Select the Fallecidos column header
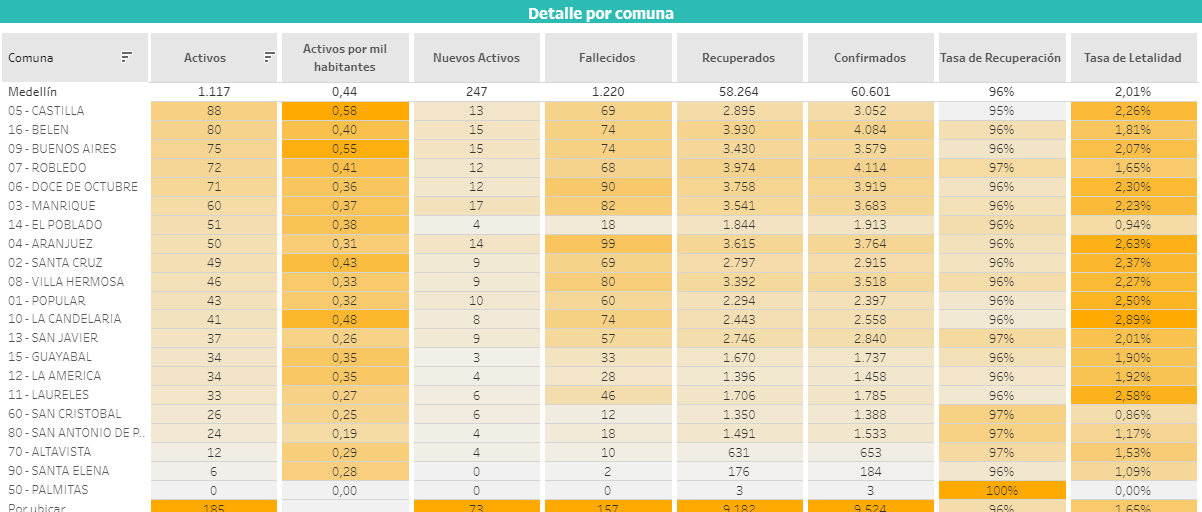 pyautogui.click(x=607, y=58)
